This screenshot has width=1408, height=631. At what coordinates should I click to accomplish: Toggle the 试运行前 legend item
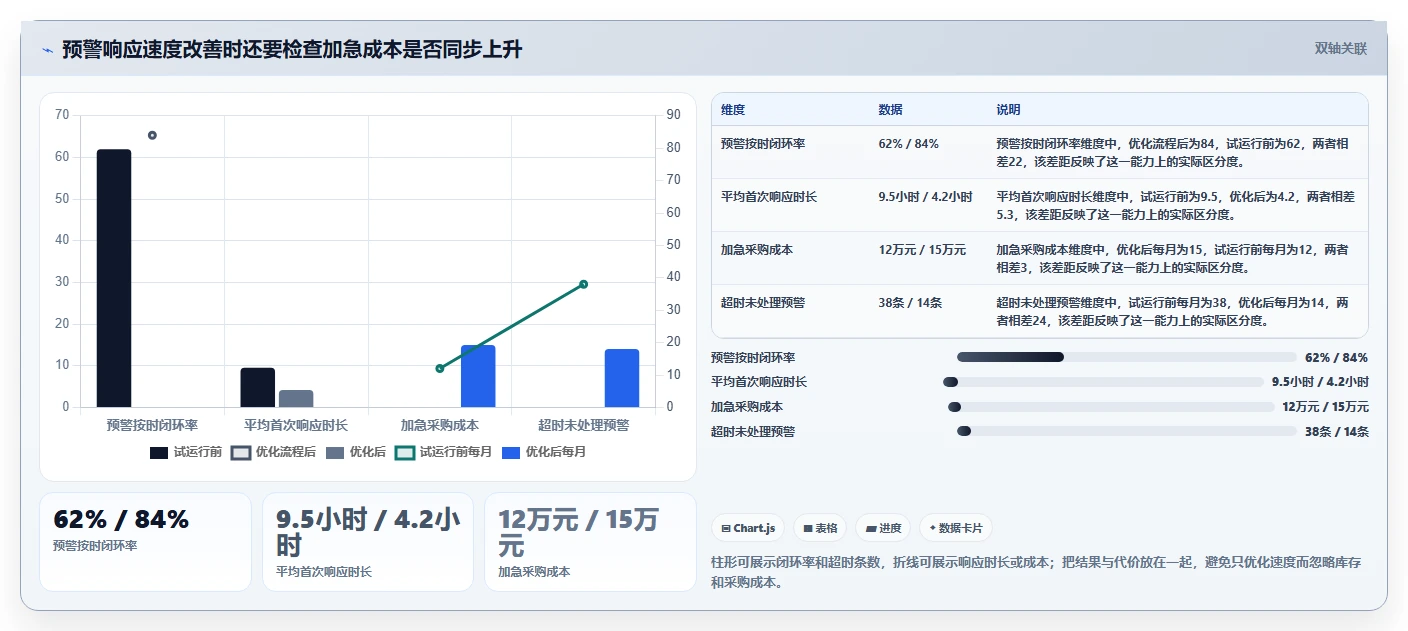186,452
